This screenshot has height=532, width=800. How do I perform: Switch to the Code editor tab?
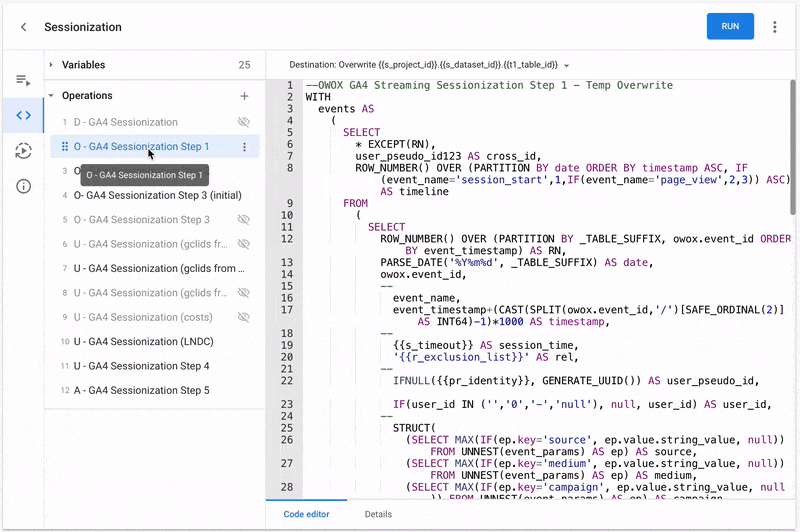pyautogui.click(x=306, y=514)
